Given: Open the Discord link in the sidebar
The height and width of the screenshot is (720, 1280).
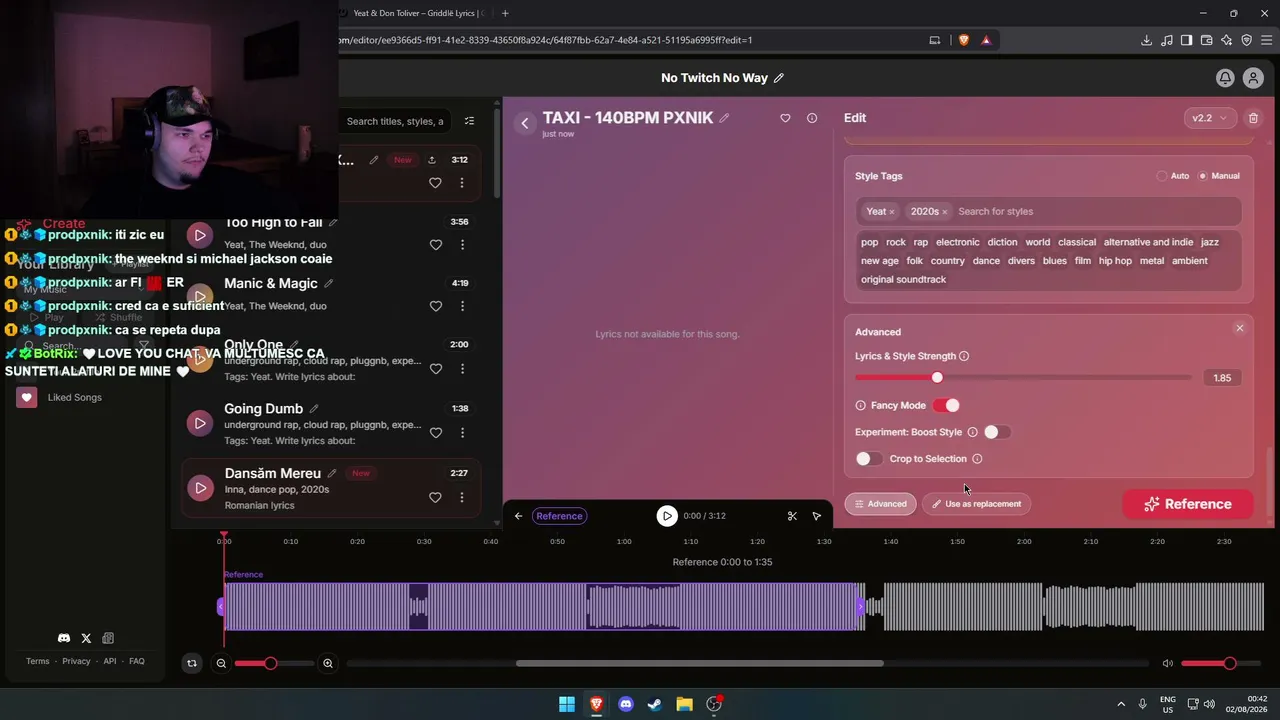Looking at the screenshot, I should [x=64, y=638].
